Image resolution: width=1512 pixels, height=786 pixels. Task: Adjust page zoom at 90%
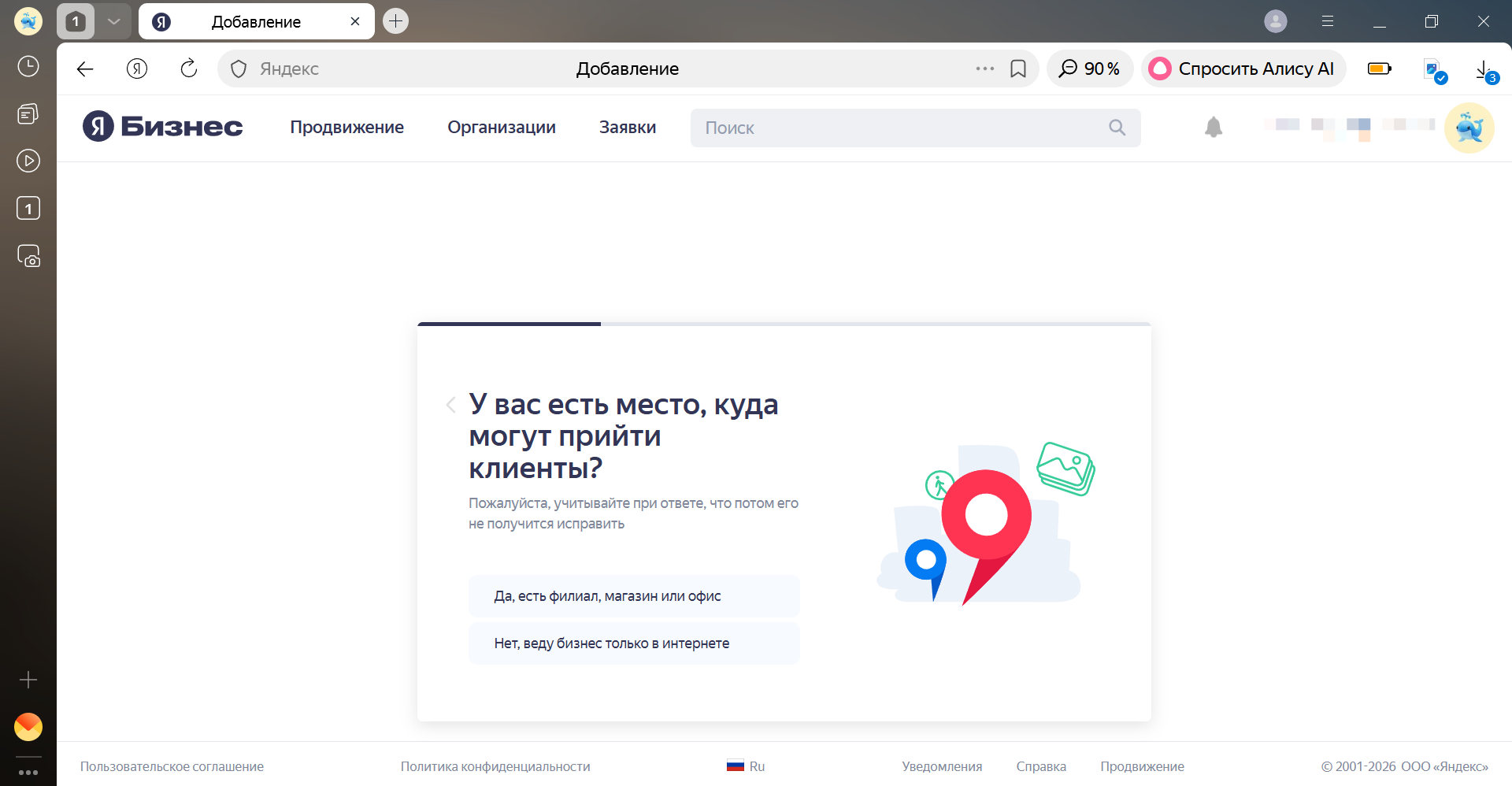tap(1090, 69)
